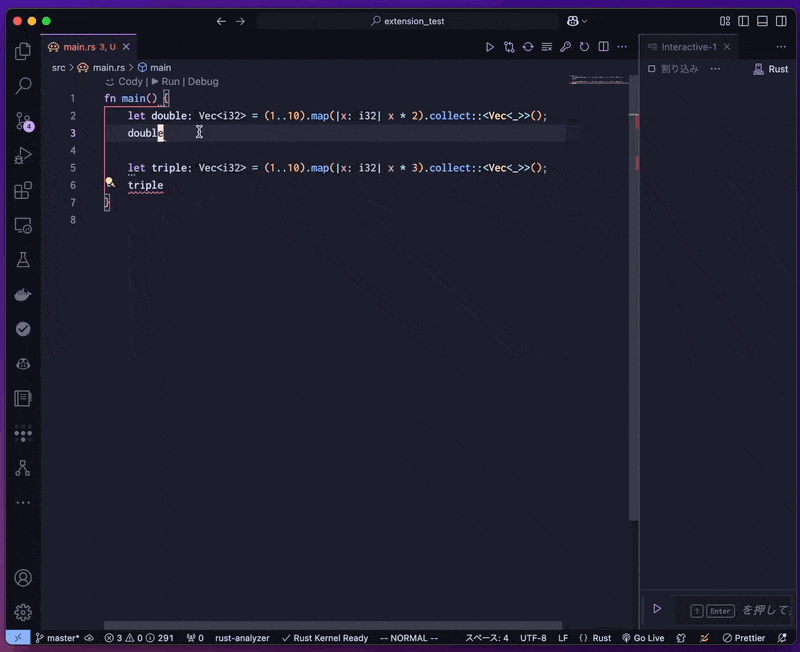Open changes compare icon in editor toolbar

[x=509, y=47]
